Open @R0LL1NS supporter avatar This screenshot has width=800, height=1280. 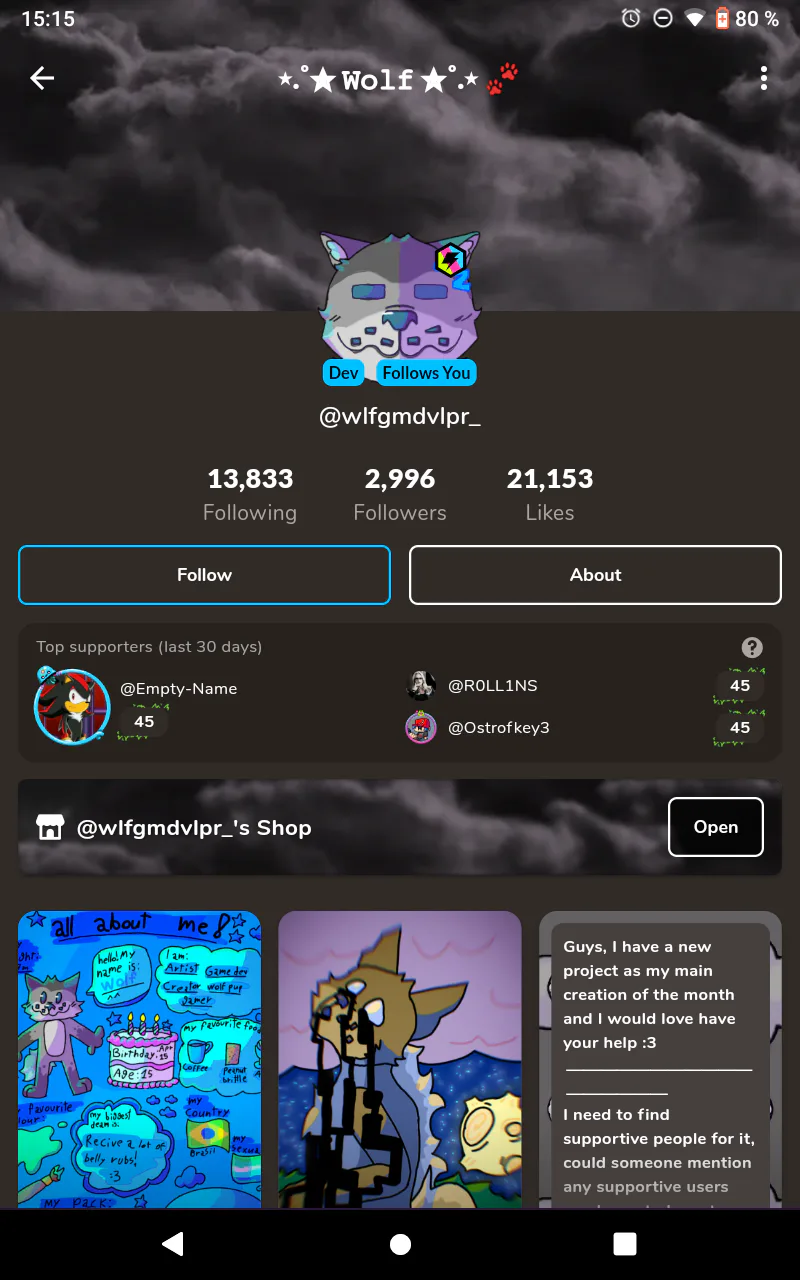[421, 685]
